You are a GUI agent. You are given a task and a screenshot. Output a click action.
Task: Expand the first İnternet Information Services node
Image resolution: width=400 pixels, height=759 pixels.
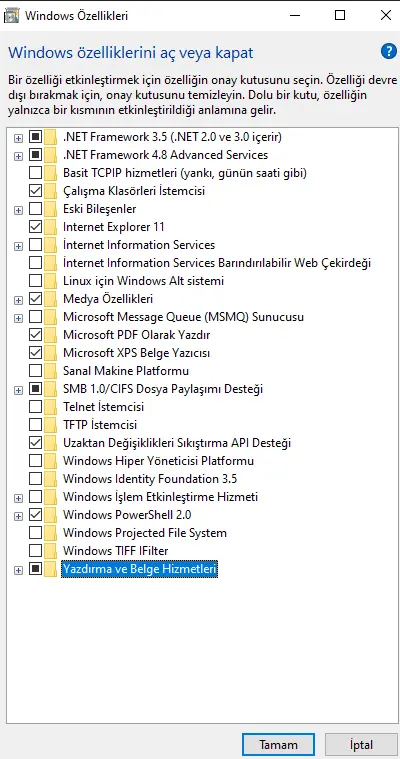[18, 246]
